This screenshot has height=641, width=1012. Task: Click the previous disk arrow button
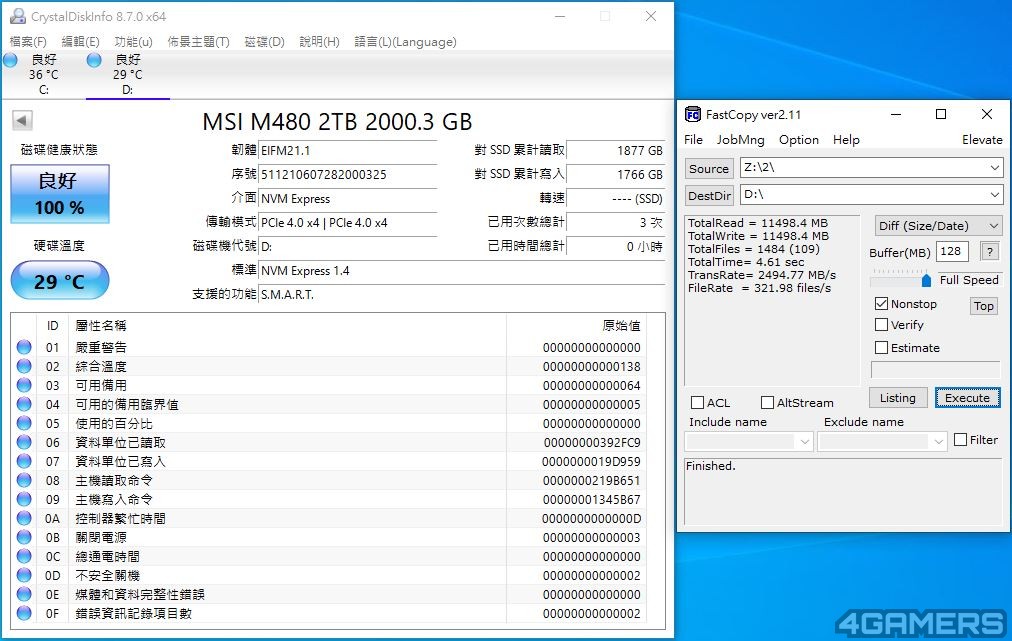pyautogui.click(x=22, y=120)
